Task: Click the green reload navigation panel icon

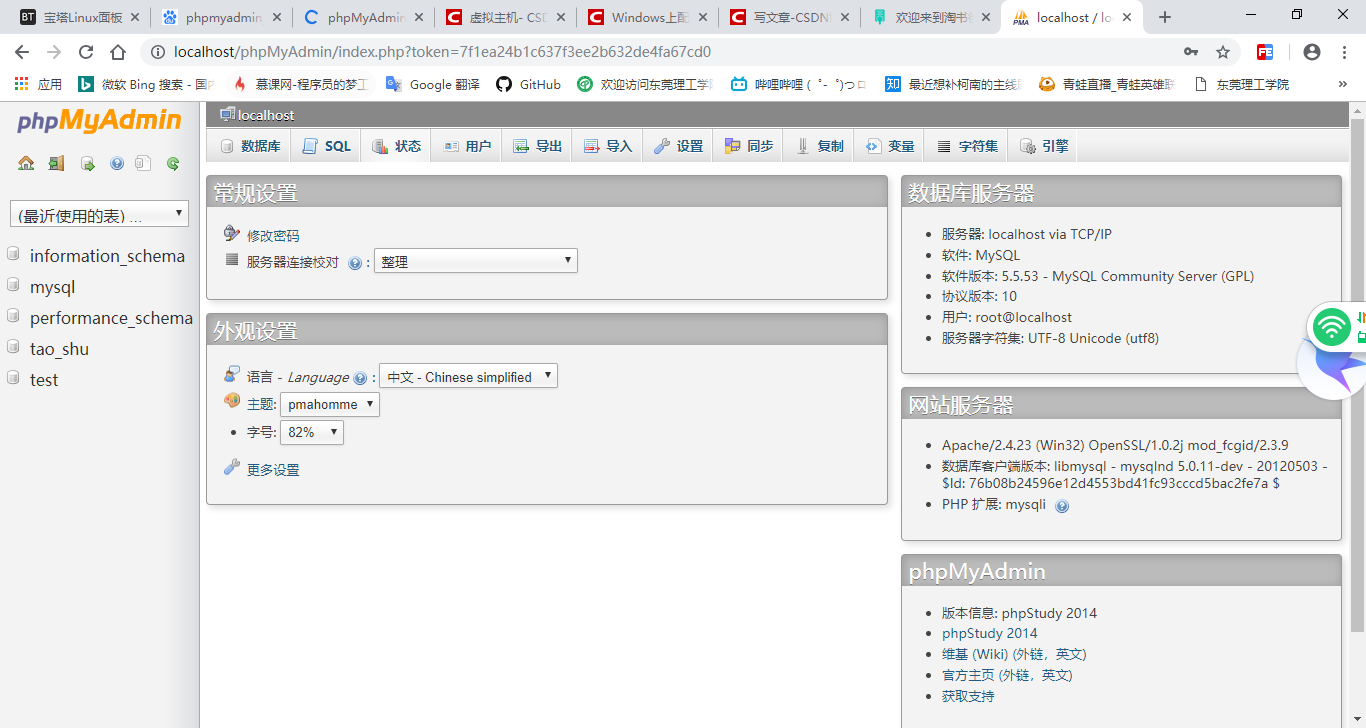Action: pyautogui.click(x=173, y=163)
